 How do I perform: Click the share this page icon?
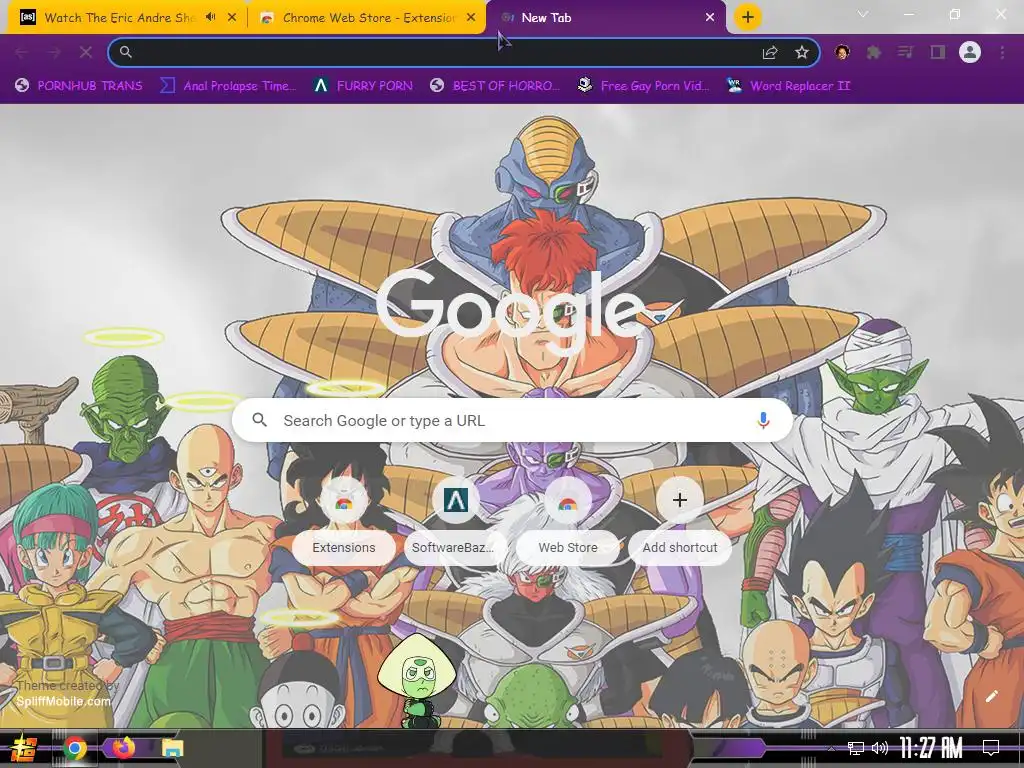point(770,52)
